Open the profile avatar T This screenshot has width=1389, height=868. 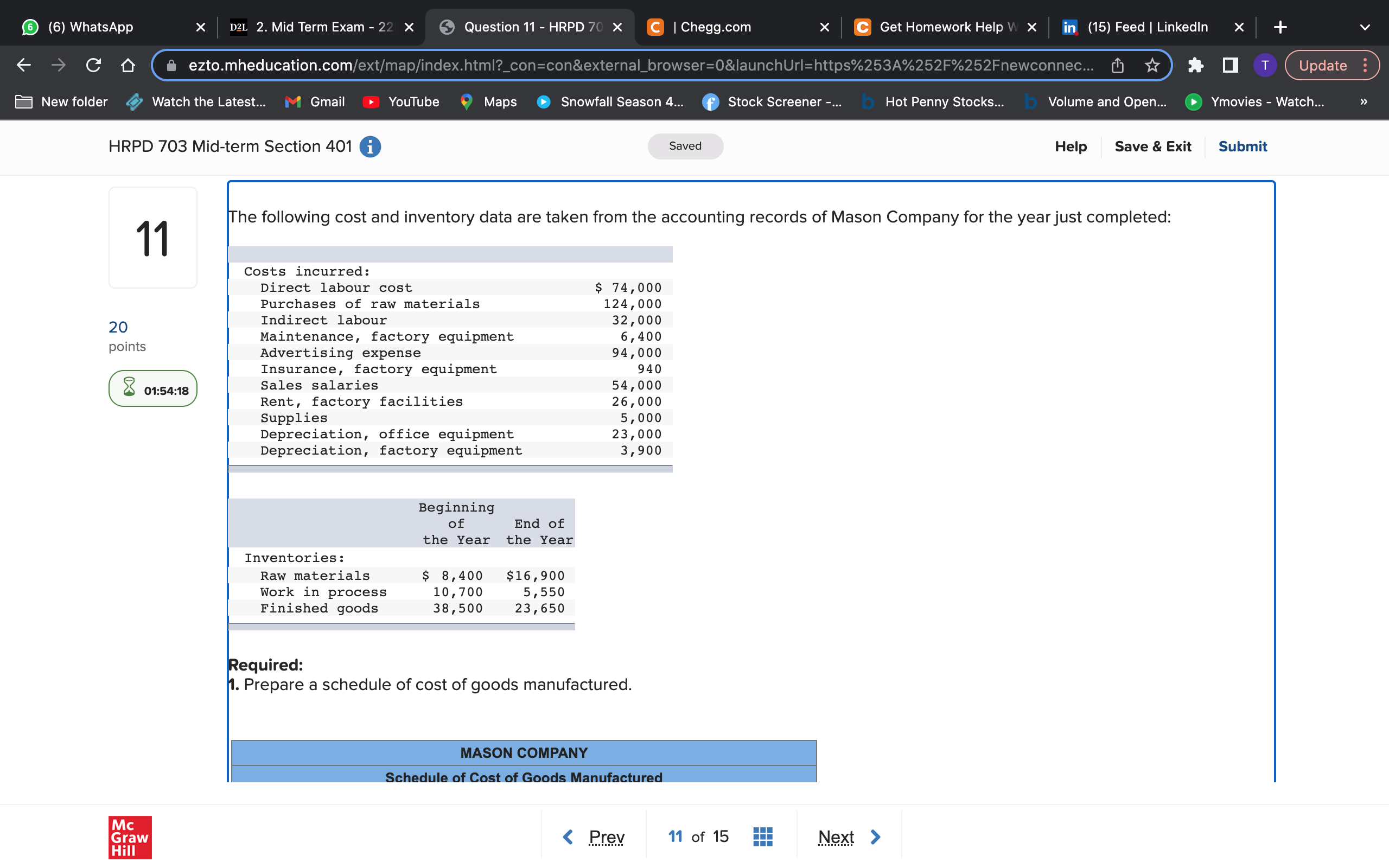1264,66
